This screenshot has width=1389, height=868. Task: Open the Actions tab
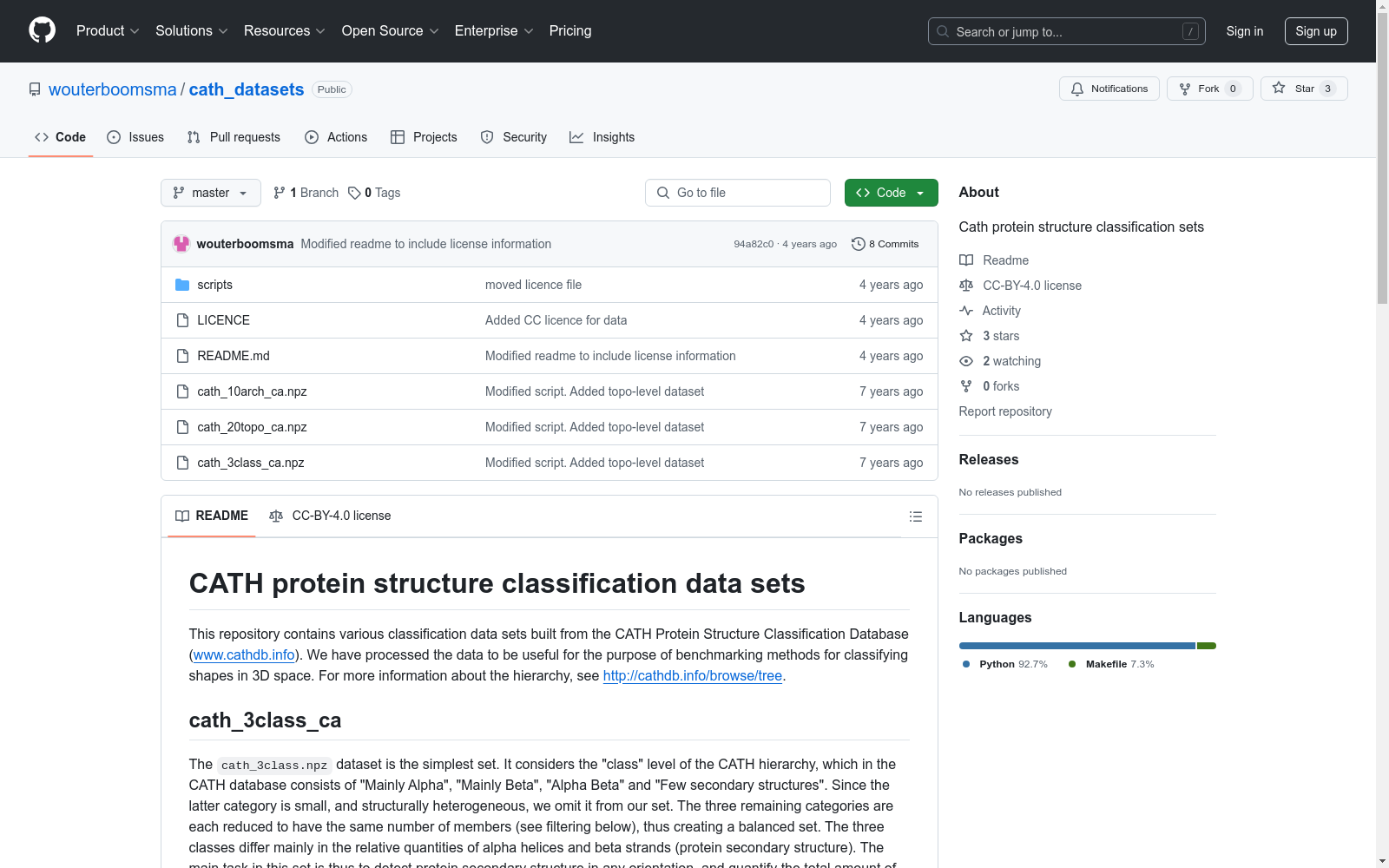[x=336, y=137]
